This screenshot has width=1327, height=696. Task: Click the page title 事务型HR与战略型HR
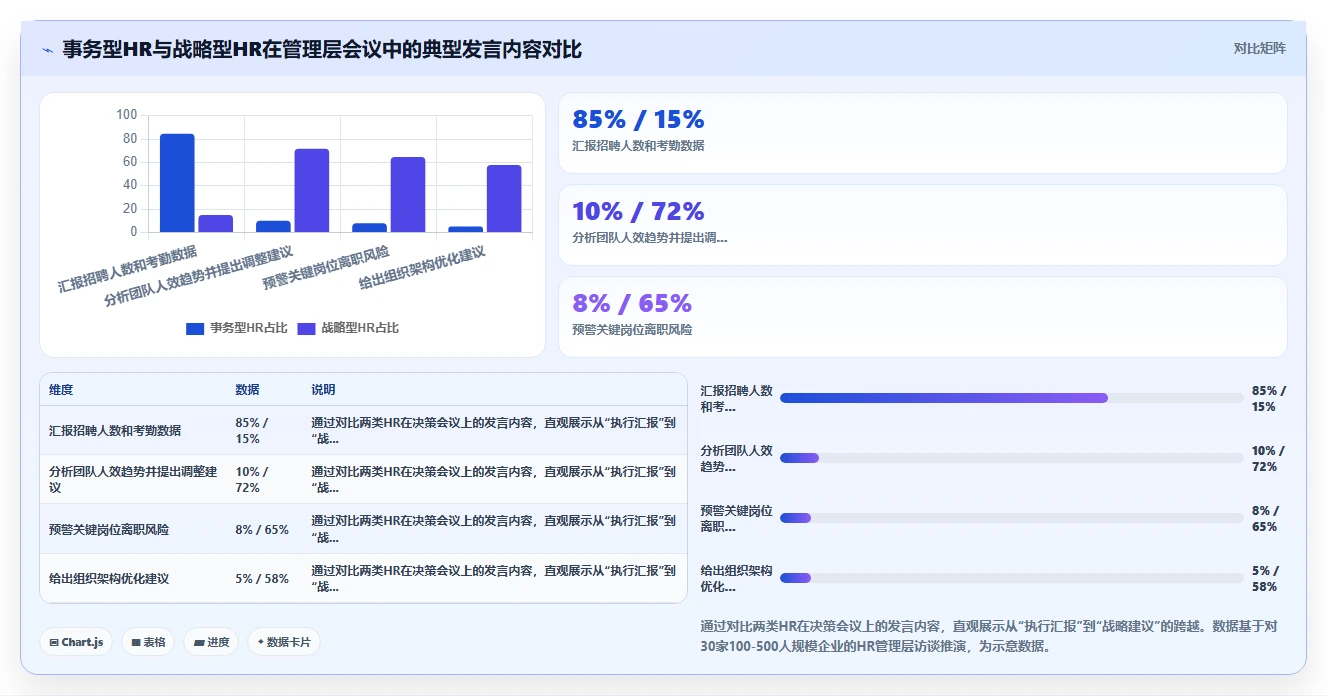[322, 49]
